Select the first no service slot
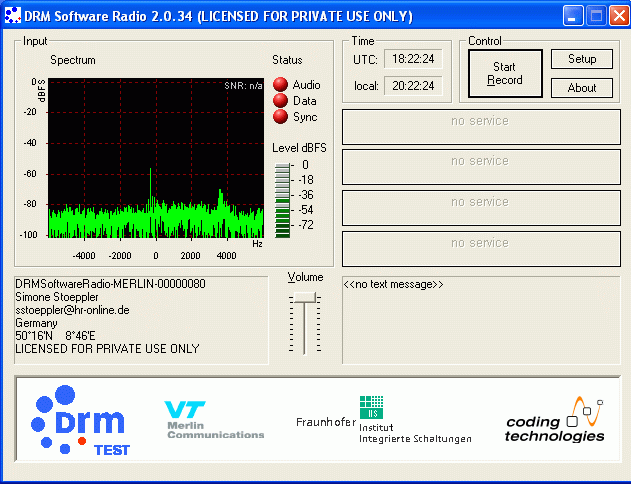 coord(481,127)
